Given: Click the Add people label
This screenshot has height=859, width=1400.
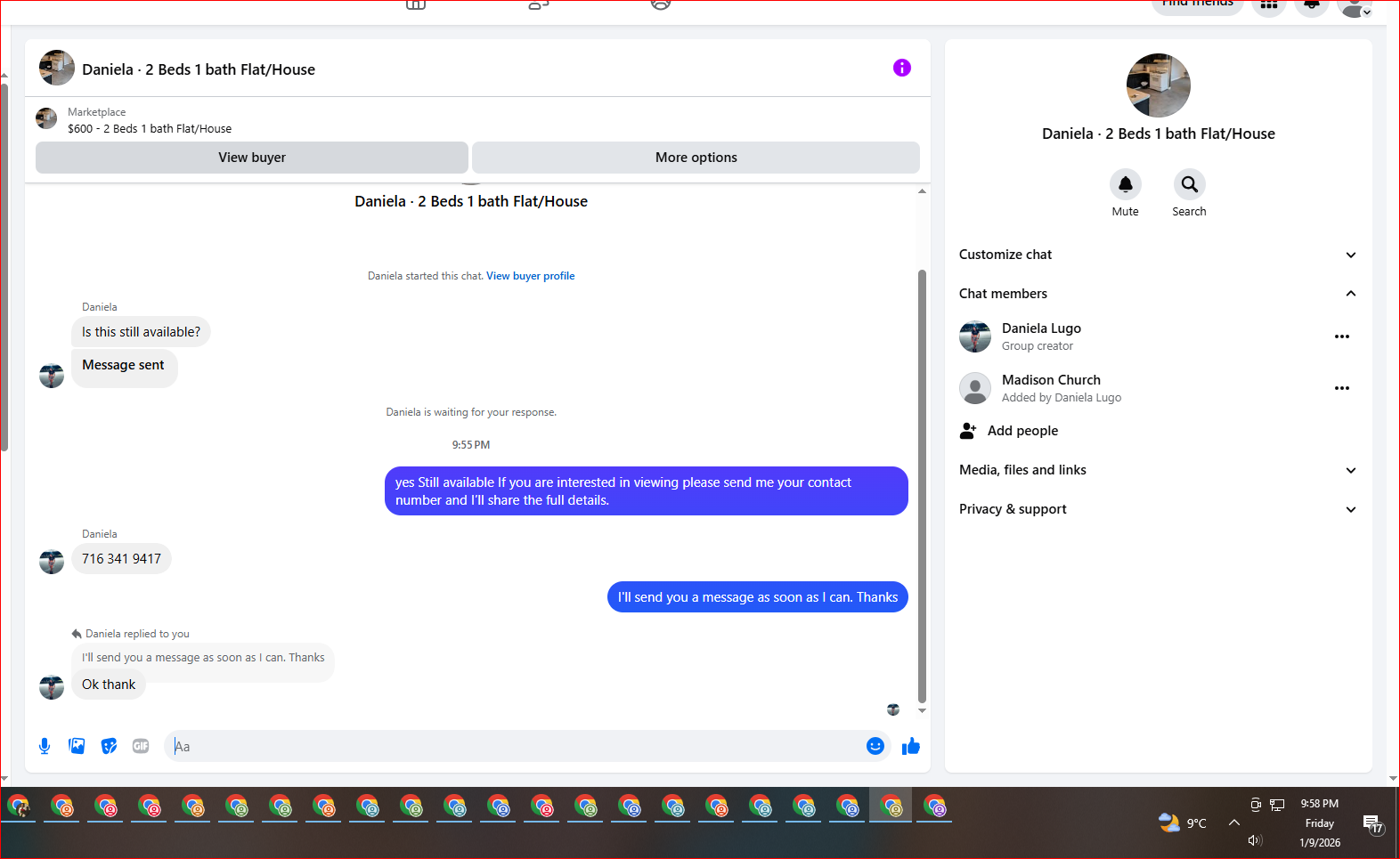Looking at the screenshot, I should (x=1022, y=431).
